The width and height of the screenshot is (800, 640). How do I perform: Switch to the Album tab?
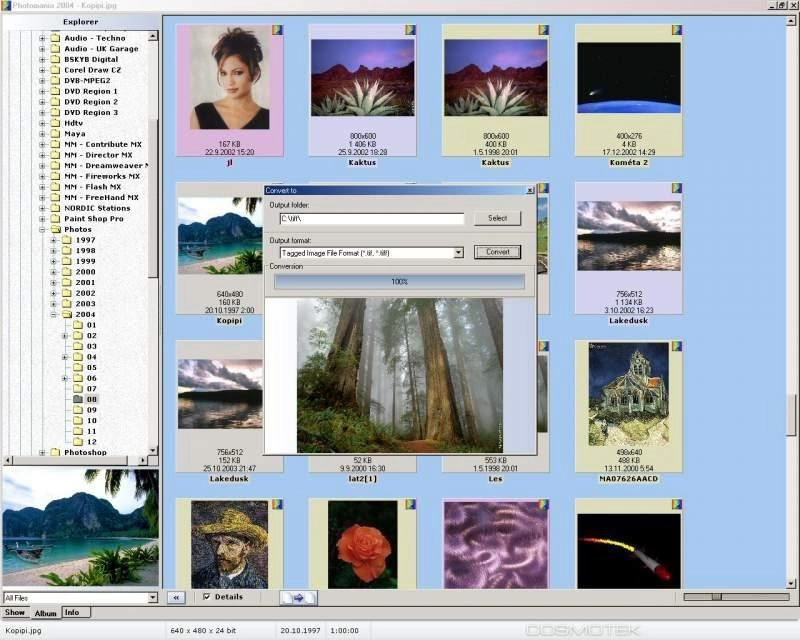(x=45, y=613)
